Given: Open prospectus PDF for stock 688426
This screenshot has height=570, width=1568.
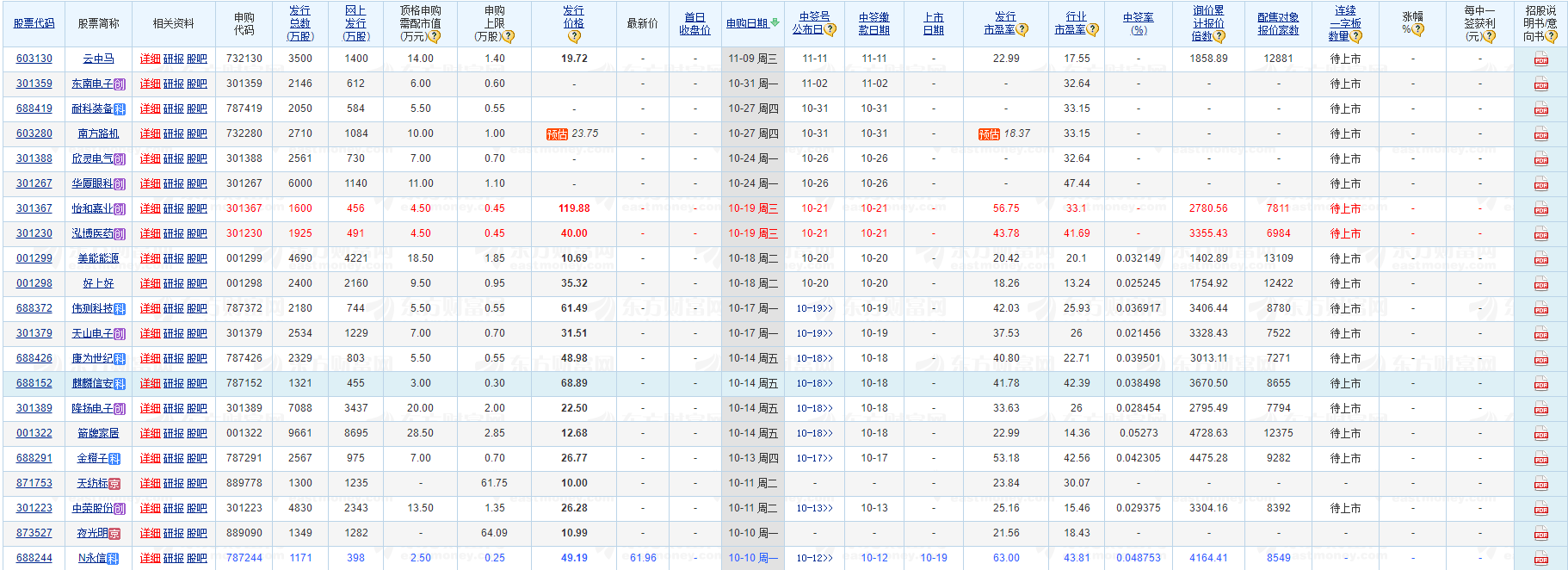Looking at the screenshot, I should click(x=1540, y=359).
